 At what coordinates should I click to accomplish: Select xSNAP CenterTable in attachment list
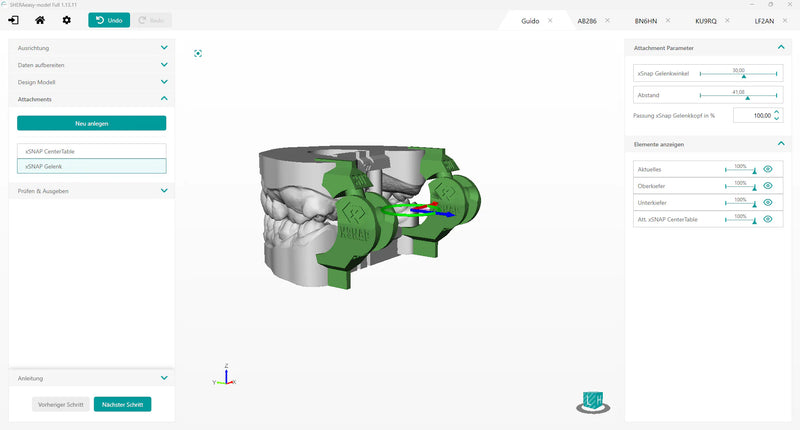coord(92,151)
